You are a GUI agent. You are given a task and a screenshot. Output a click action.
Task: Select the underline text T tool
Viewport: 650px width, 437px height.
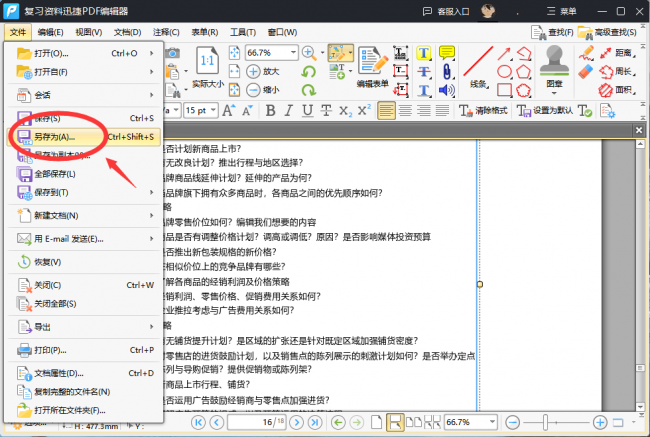tap(424, 90)
